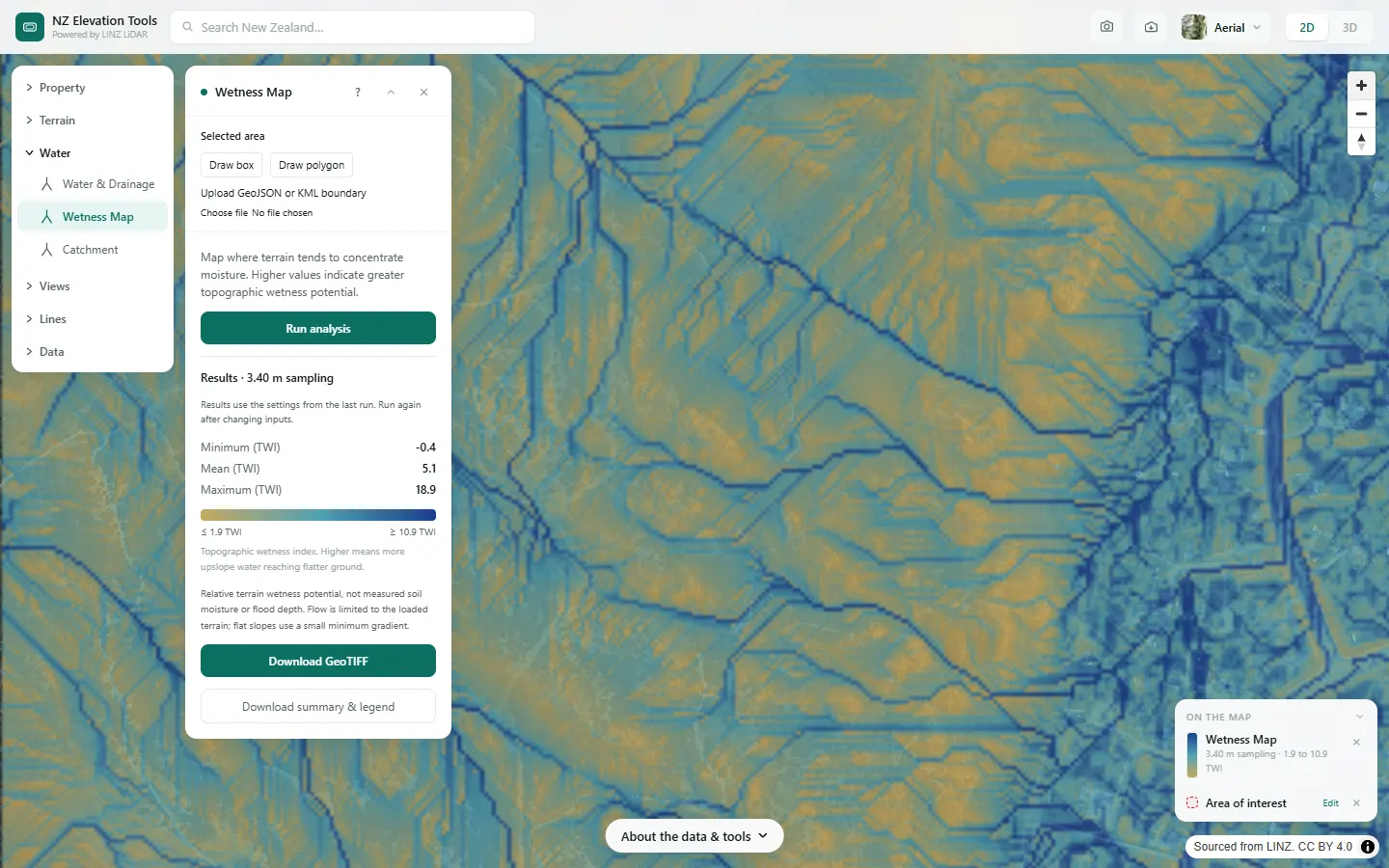Viewport: 1389px width, 868px height.
Task: Click the second camera export icon
Action: [x=1151, y=27]
